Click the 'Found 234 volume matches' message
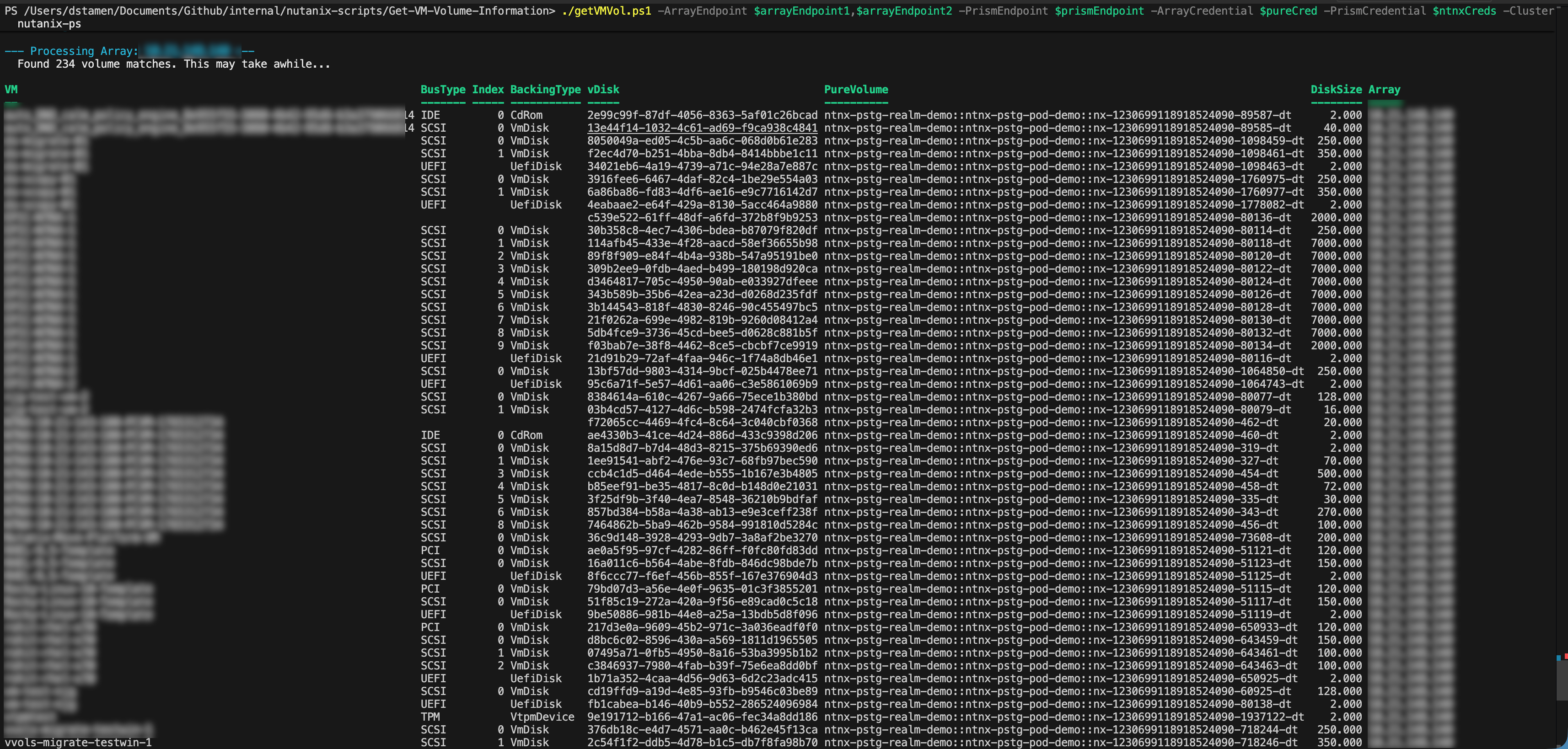Screen dimensions: 1568x749 click(x=173, y=64)
